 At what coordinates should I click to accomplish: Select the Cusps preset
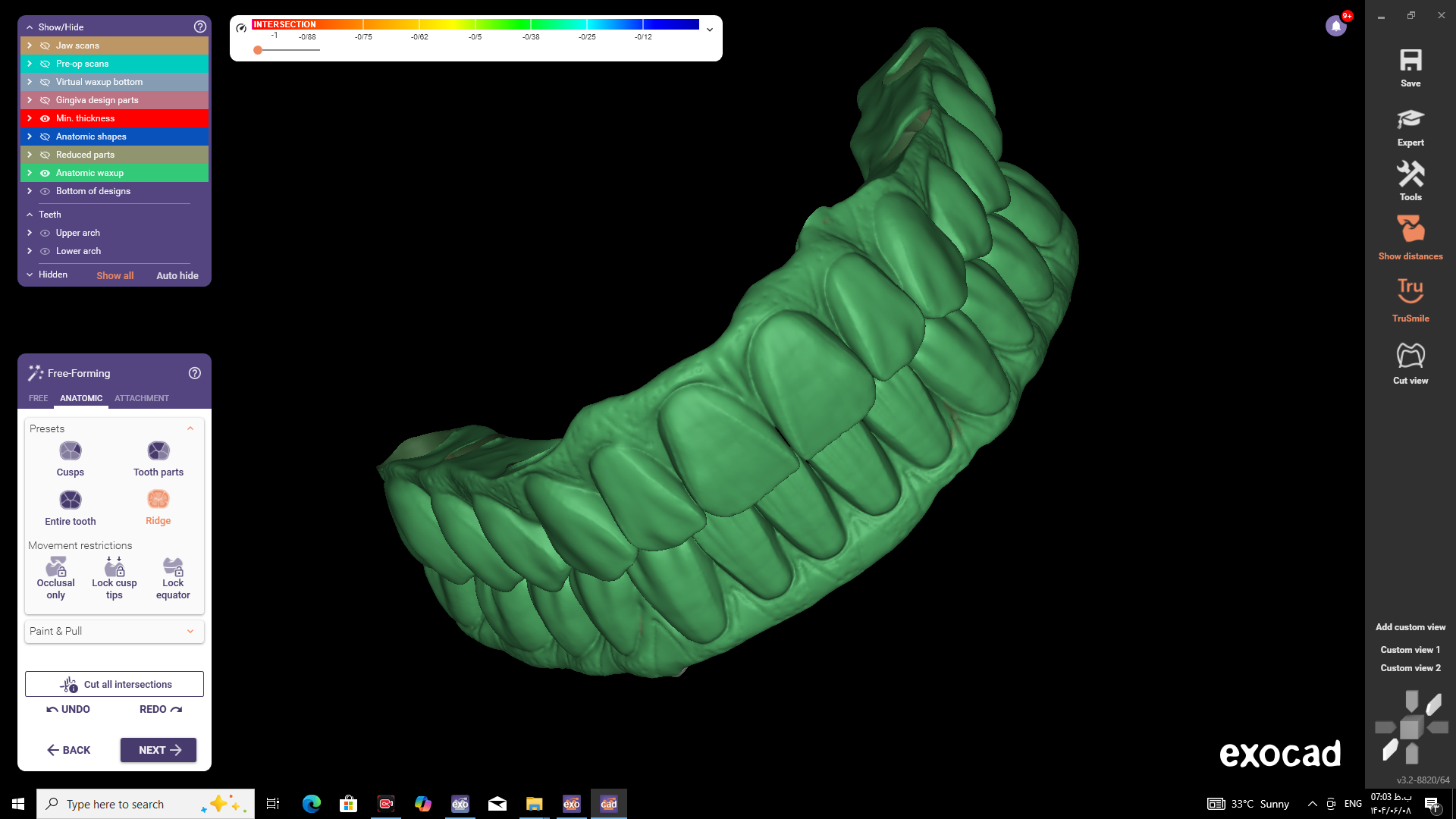71,452
